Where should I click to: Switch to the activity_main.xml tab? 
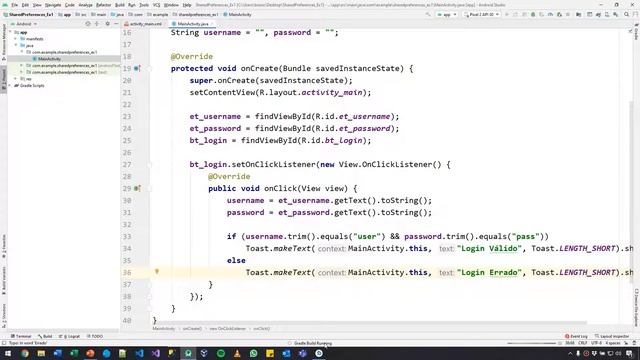point(143,24)
